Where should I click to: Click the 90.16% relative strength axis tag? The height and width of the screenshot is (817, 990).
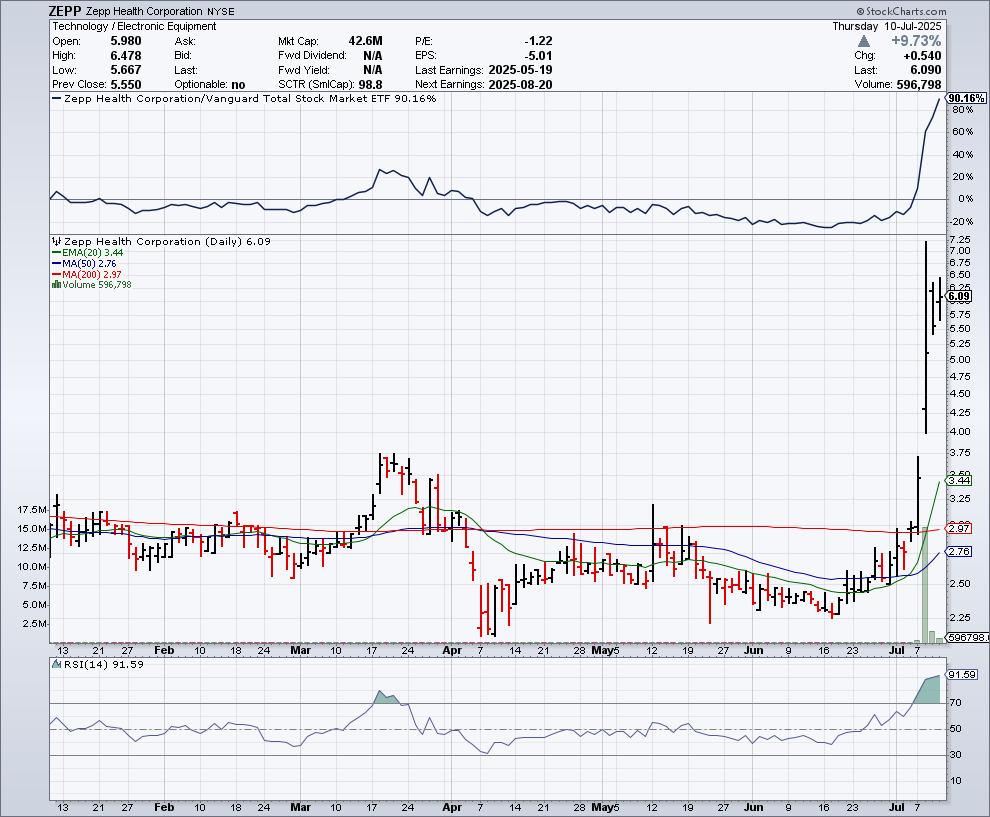[967, 98]
